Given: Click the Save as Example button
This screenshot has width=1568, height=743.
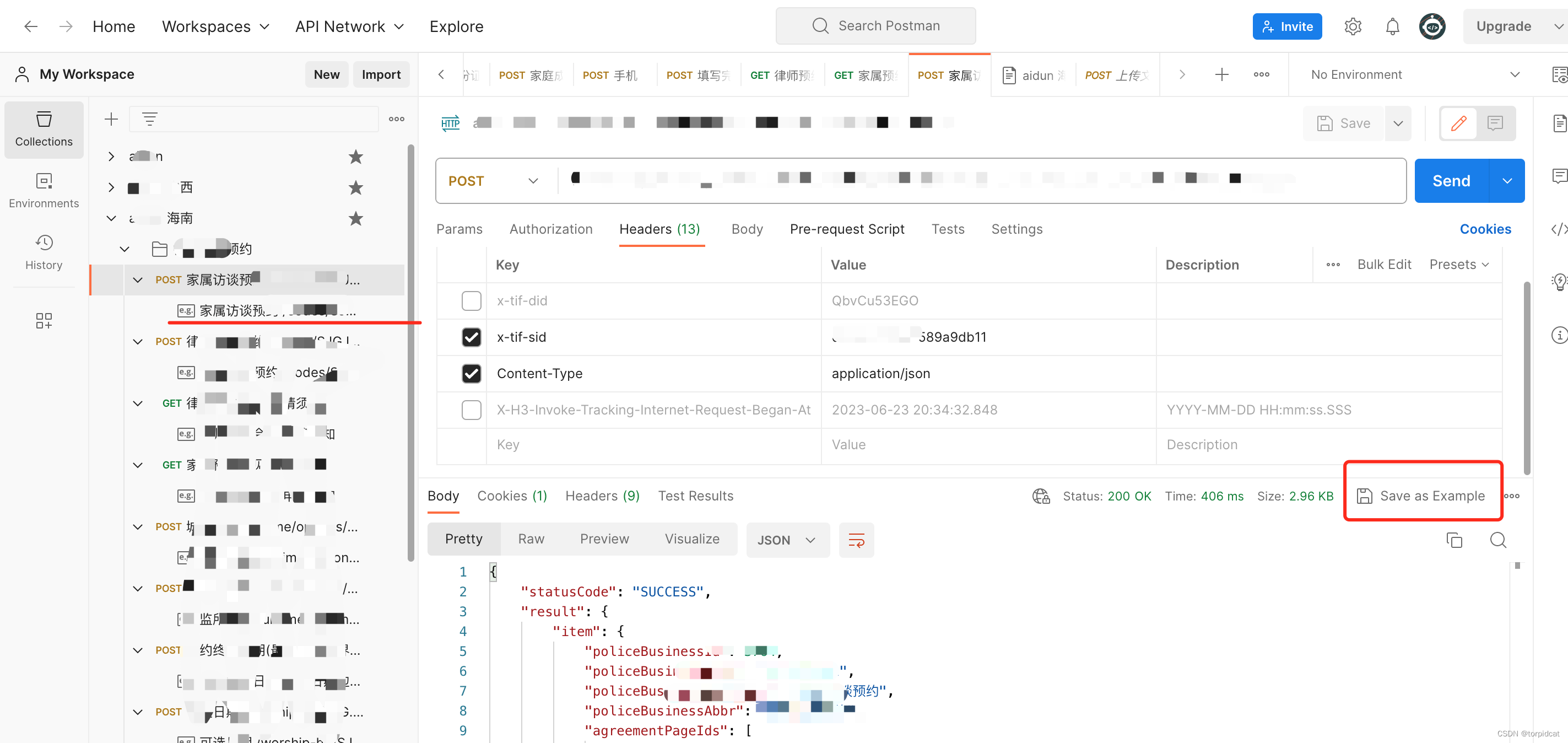Looking at the screenshot, I should point(1422,496).
